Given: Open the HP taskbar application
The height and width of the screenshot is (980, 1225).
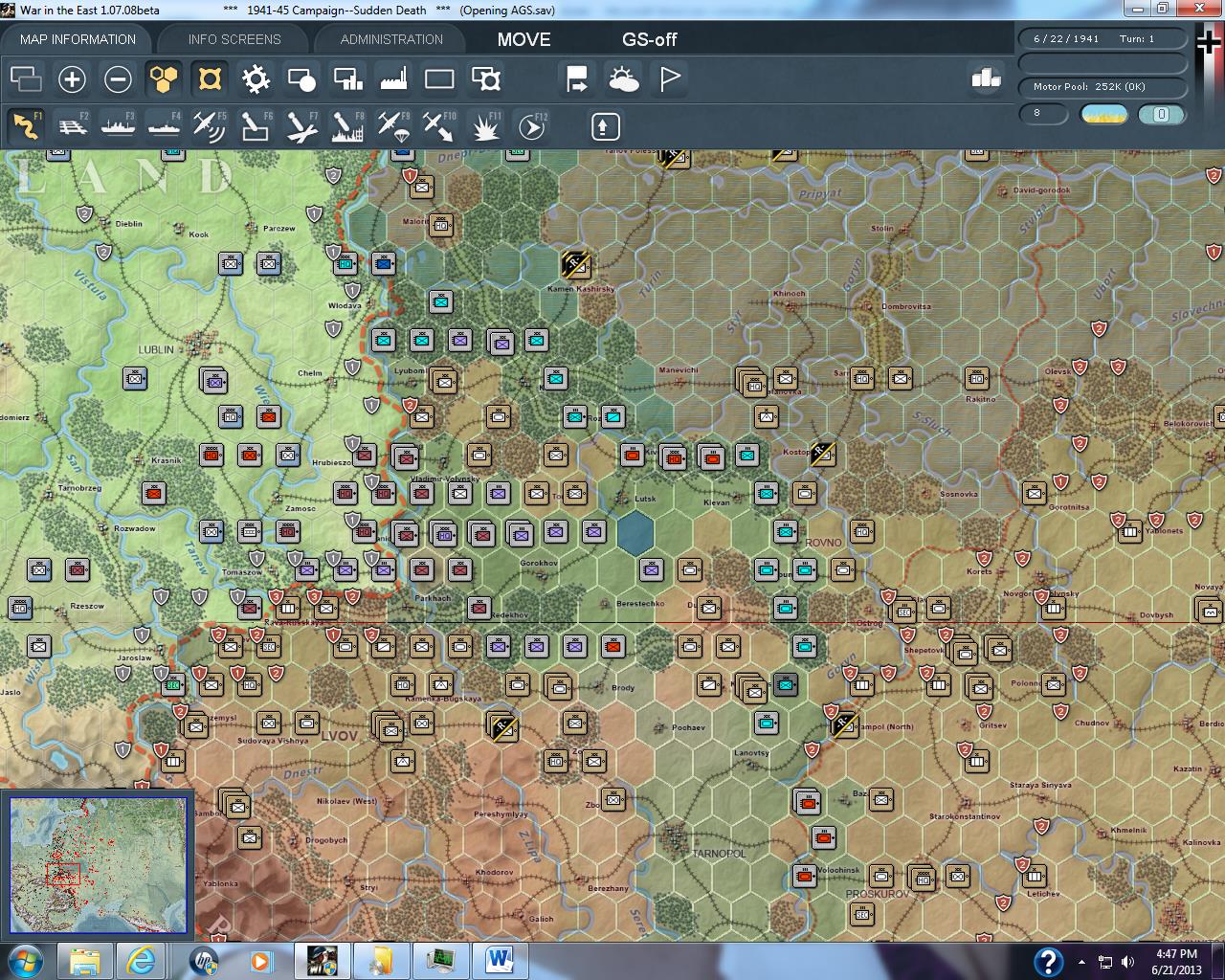Looking at the screenshot, I should [x=204, y=961].
